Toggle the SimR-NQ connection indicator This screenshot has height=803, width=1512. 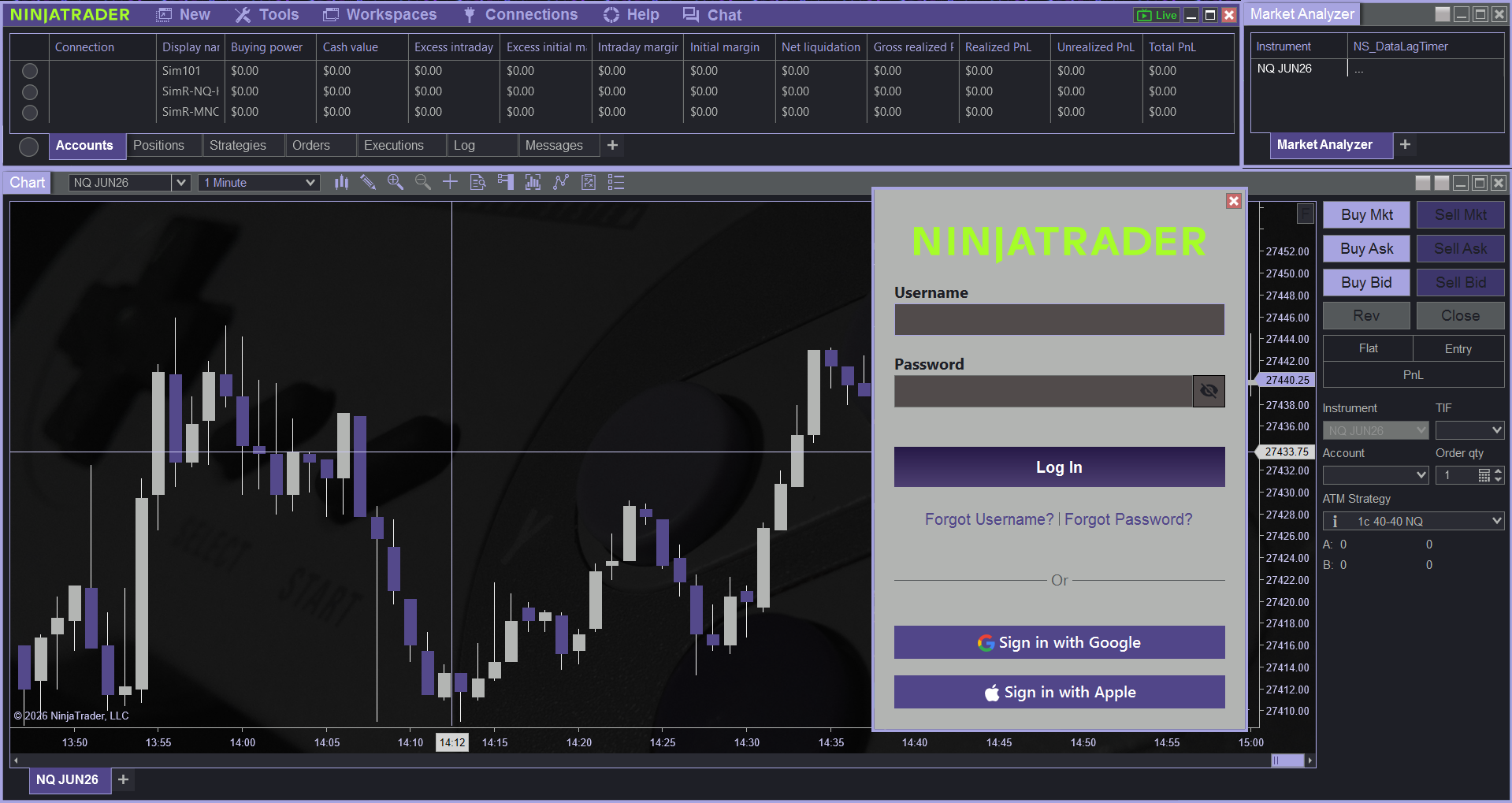pos(30,91)
